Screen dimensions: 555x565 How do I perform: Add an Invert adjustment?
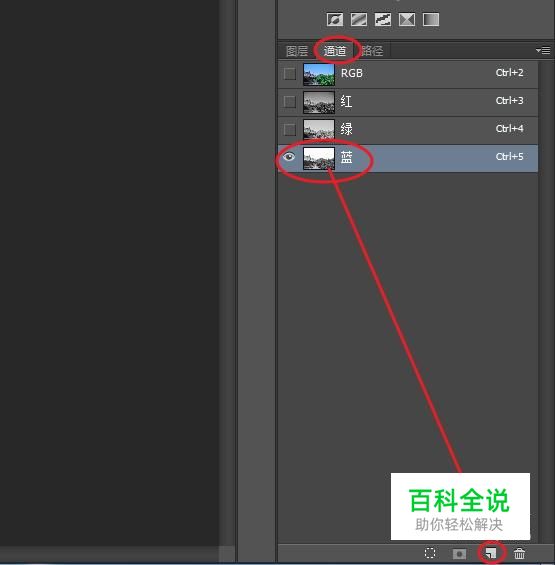pos(335,19)
